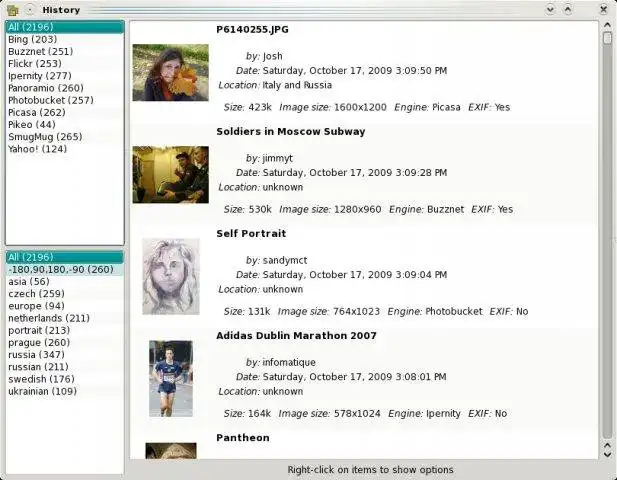Select the -180,90,180,-90 (260) tag
Image resolution: width=617 pixels, height=480 pixels.
[x=65, y=270]
